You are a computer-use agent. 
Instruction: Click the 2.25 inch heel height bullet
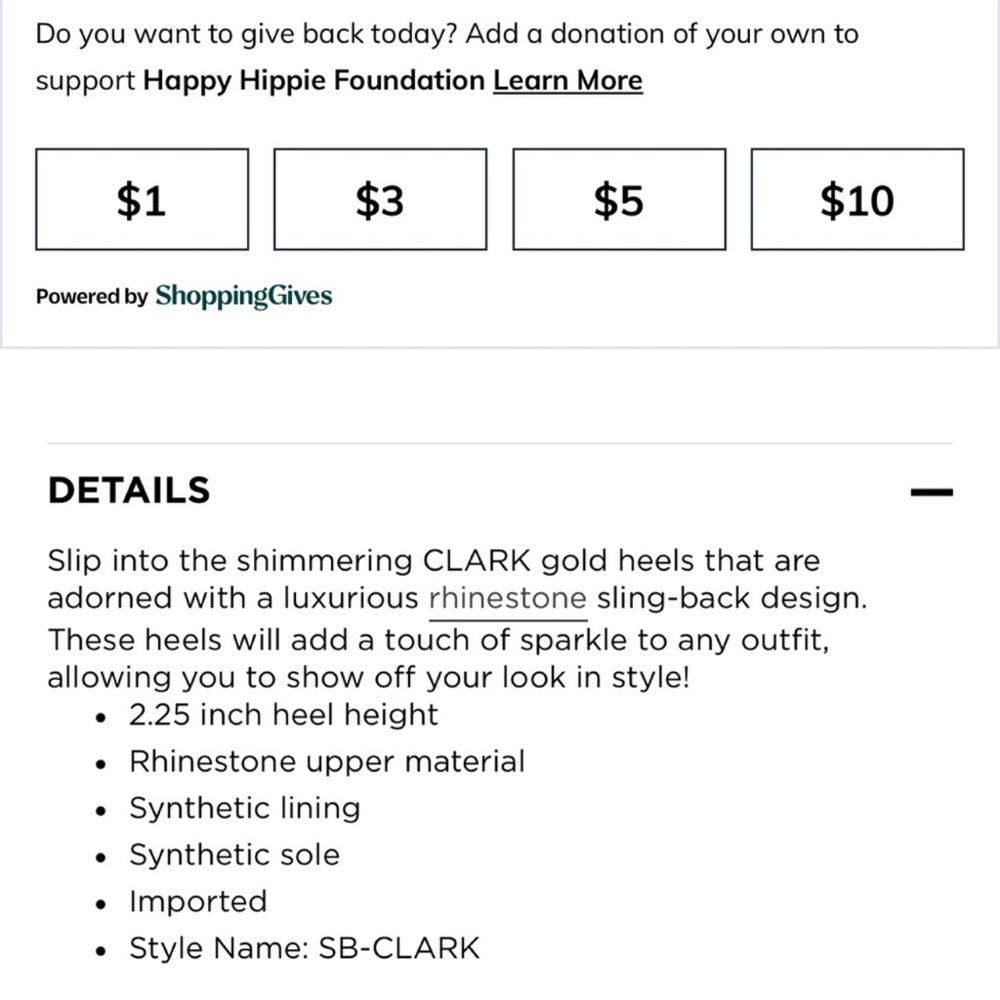[283, 714]
